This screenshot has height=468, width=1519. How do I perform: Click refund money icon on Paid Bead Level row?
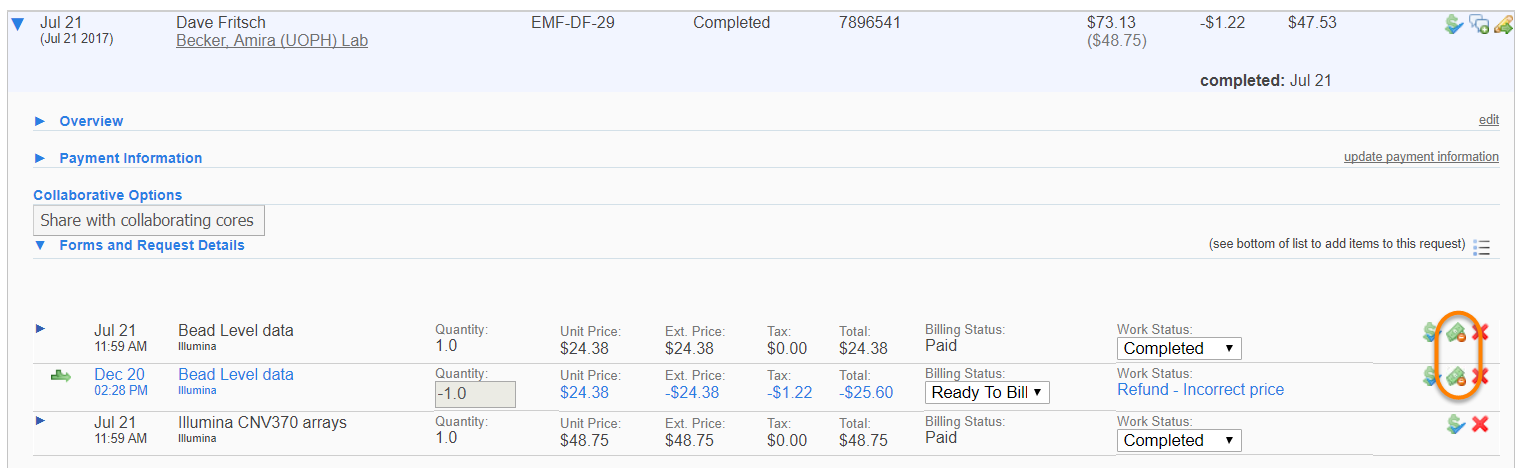pos(1457,331)
